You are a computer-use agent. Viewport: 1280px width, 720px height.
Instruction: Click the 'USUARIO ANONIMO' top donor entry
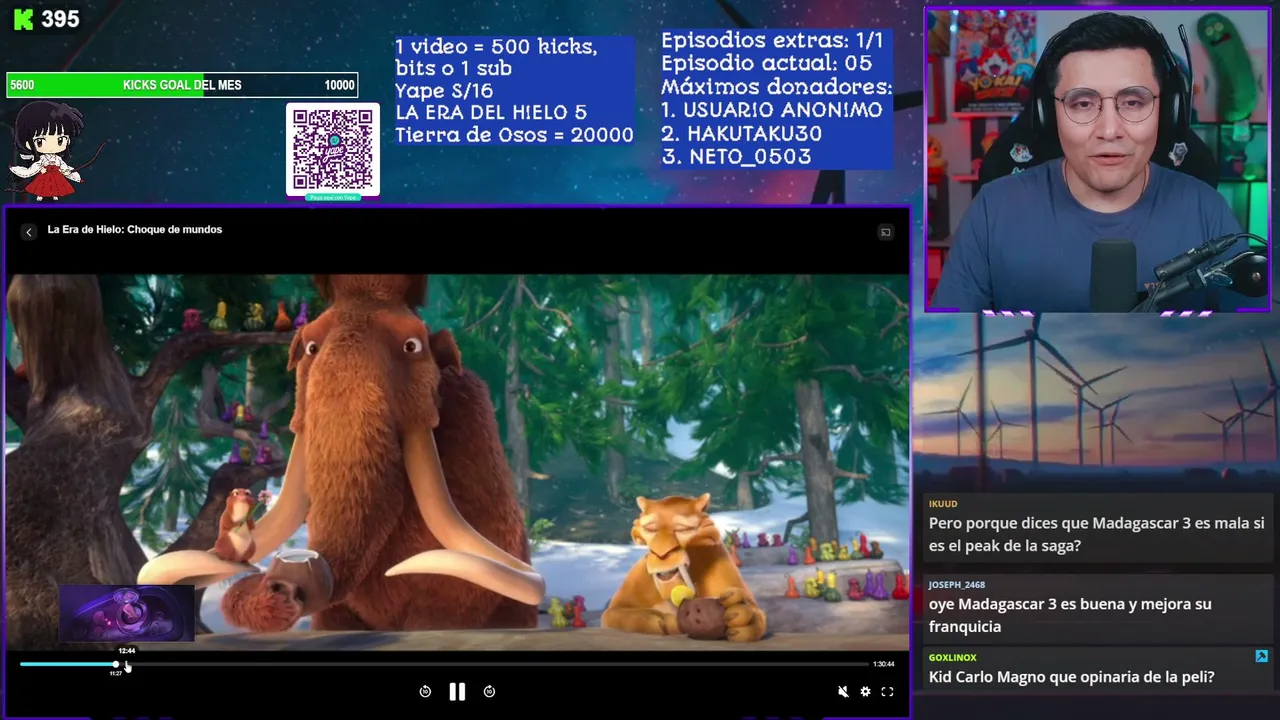pos(784,110)
